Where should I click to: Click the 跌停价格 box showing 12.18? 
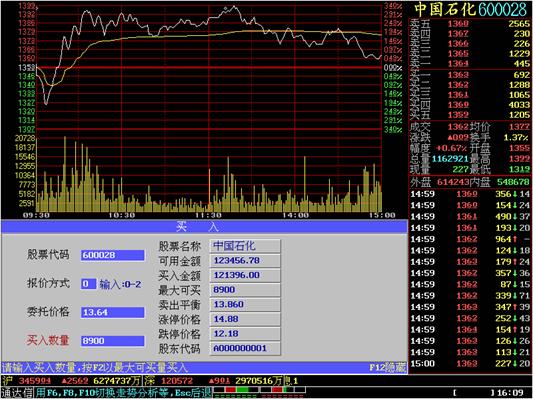pyautogui.click(x=245, y=334)
